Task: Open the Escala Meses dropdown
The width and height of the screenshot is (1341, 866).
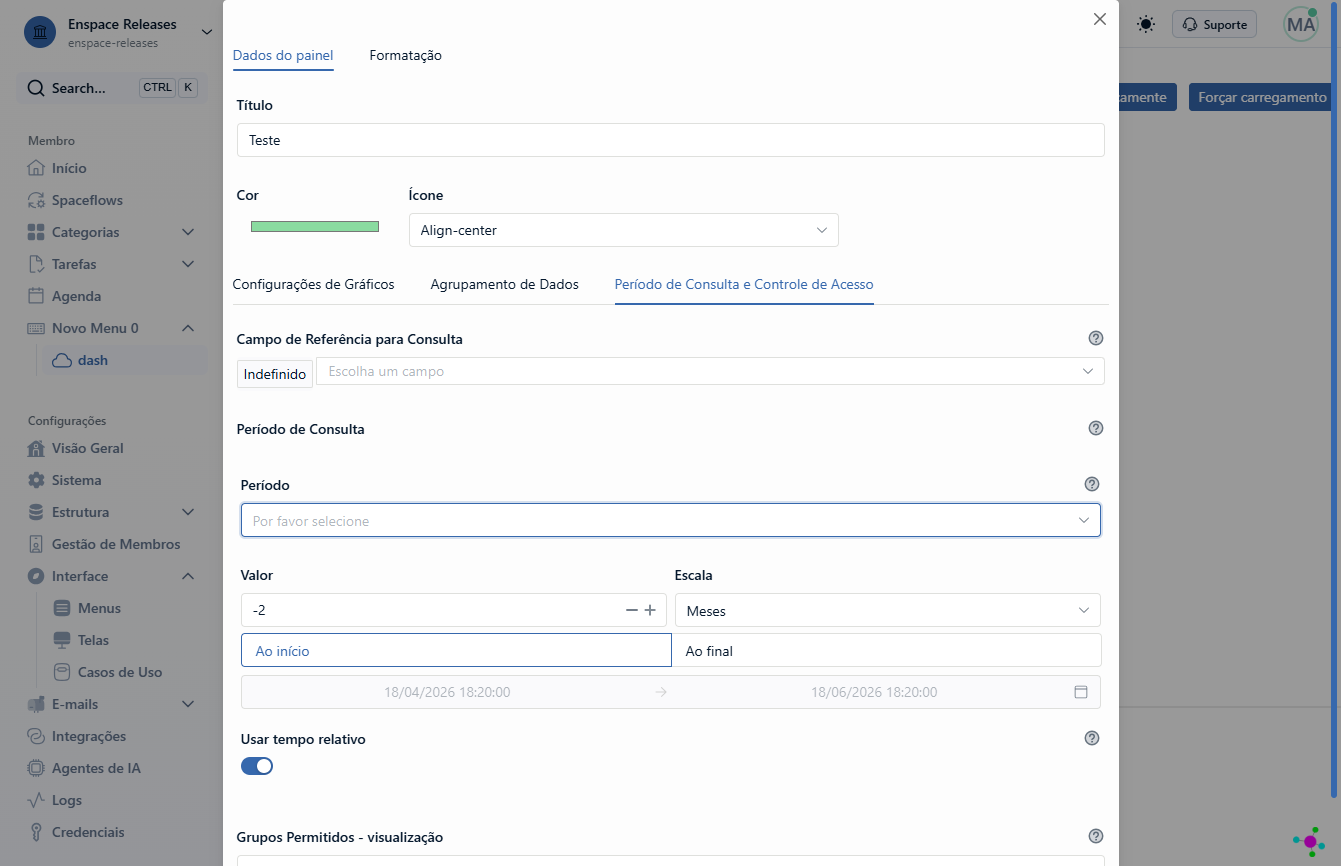Action: 888,610
